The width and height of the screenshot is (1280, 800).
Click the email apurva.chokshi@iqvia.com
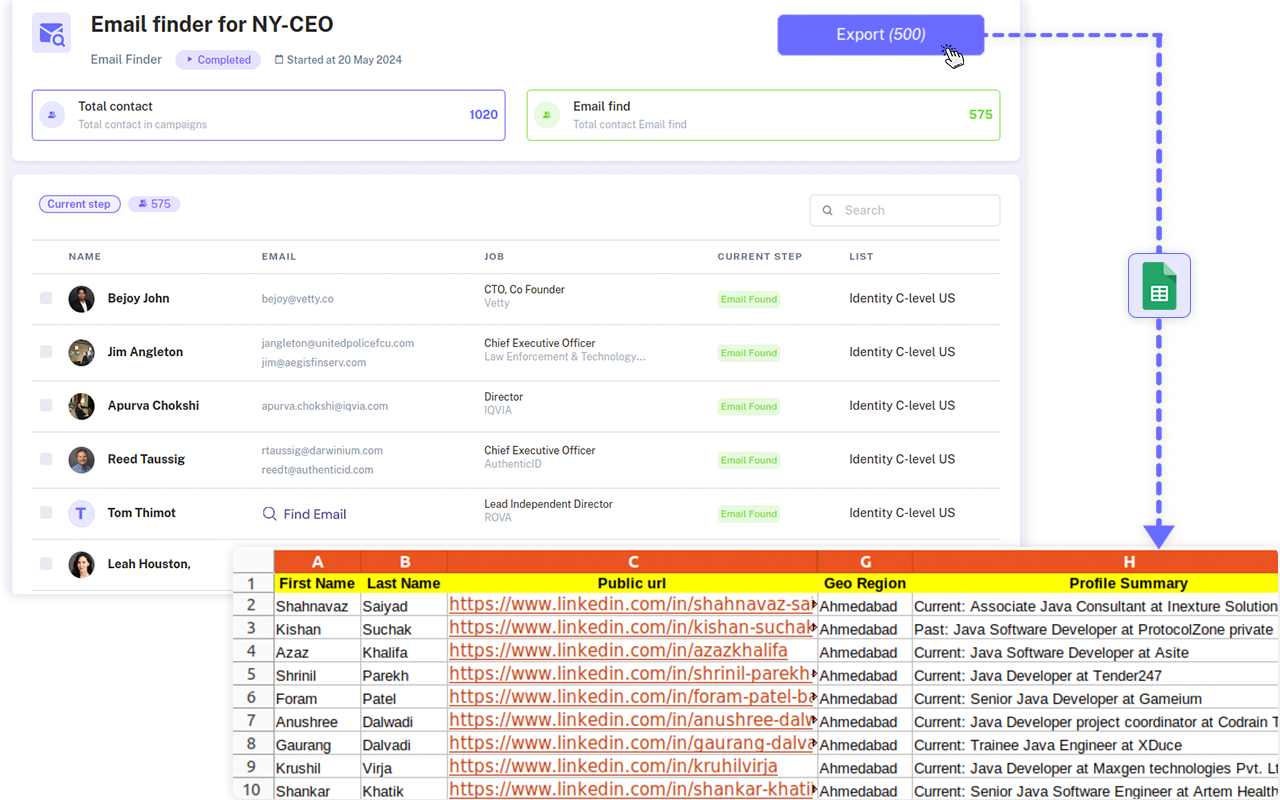[325, 407]
